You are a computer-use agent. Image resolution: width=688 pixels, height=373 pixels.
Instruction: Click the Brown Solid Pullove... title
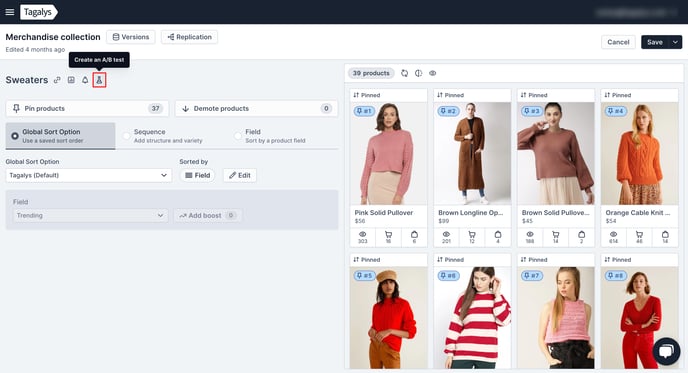[x=555, y=212]
